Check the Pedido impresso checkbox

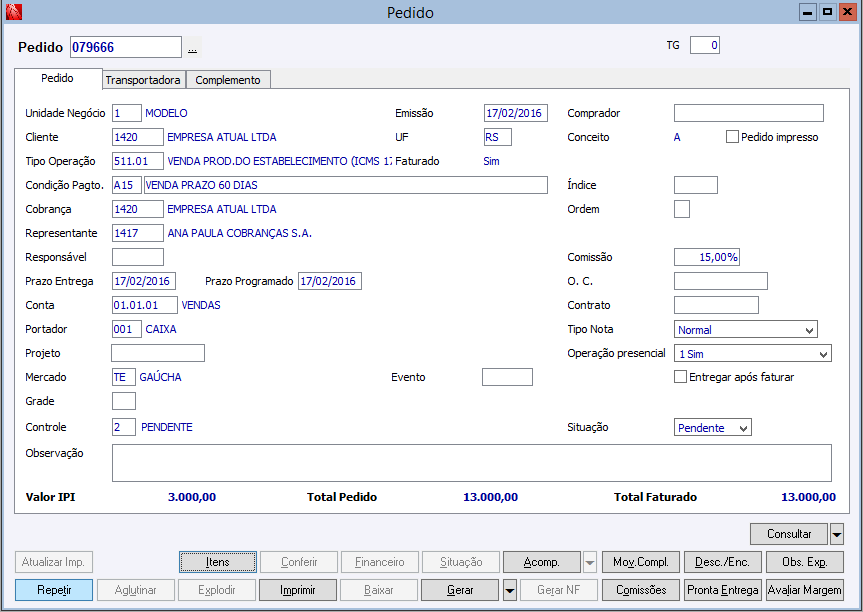pos(732,137)
